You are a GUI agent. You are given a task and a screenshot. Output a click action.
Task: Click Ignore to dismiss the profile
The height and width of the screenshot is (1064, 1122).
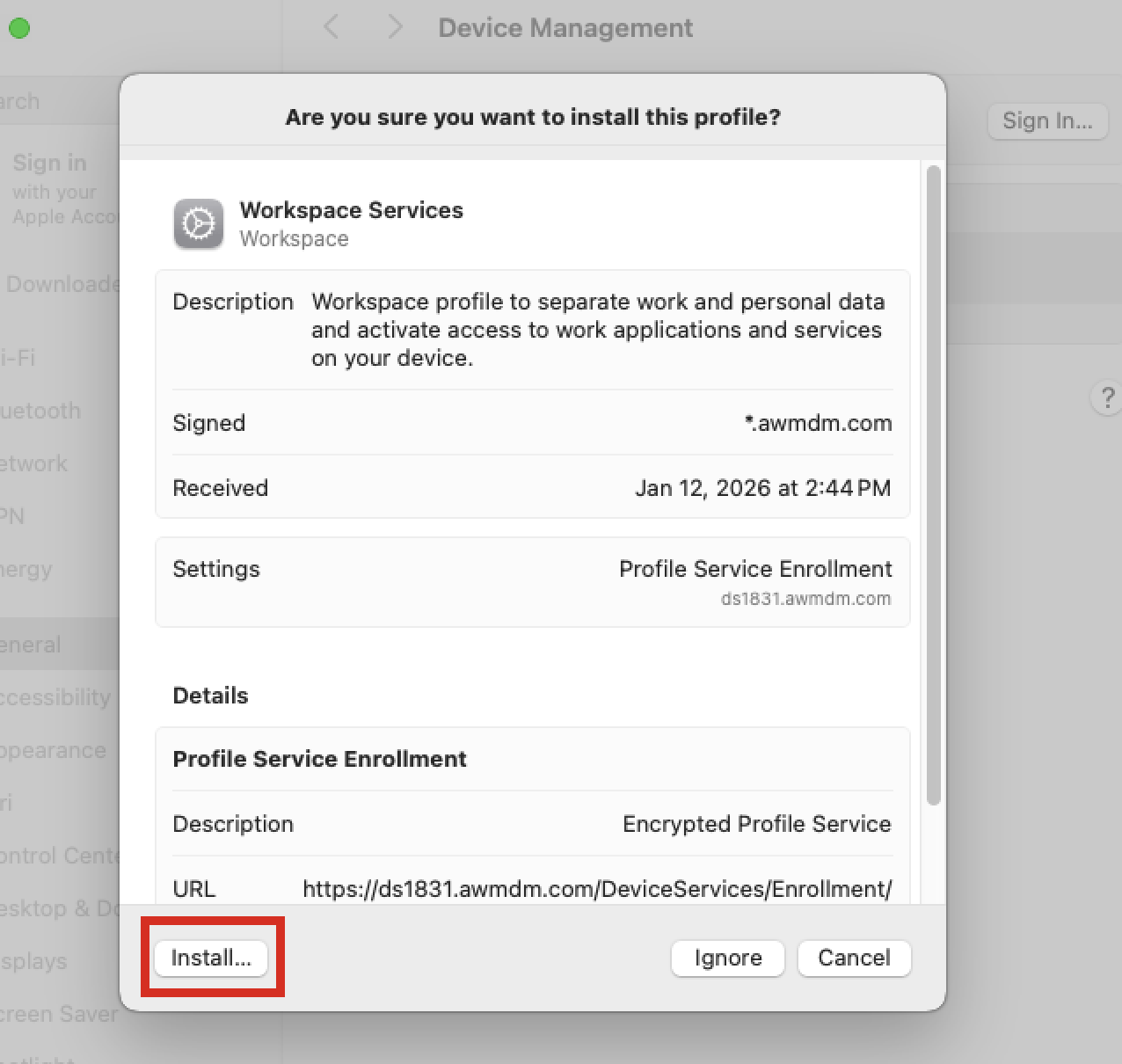click(x=727, y=958)
